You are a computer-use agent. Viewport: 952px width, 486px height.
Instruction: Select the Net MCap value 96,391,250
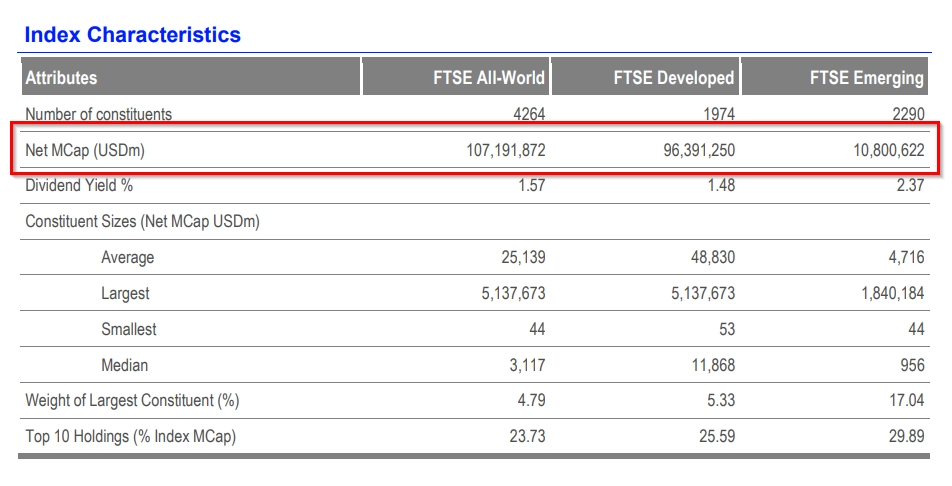click(x=699, y=150)
